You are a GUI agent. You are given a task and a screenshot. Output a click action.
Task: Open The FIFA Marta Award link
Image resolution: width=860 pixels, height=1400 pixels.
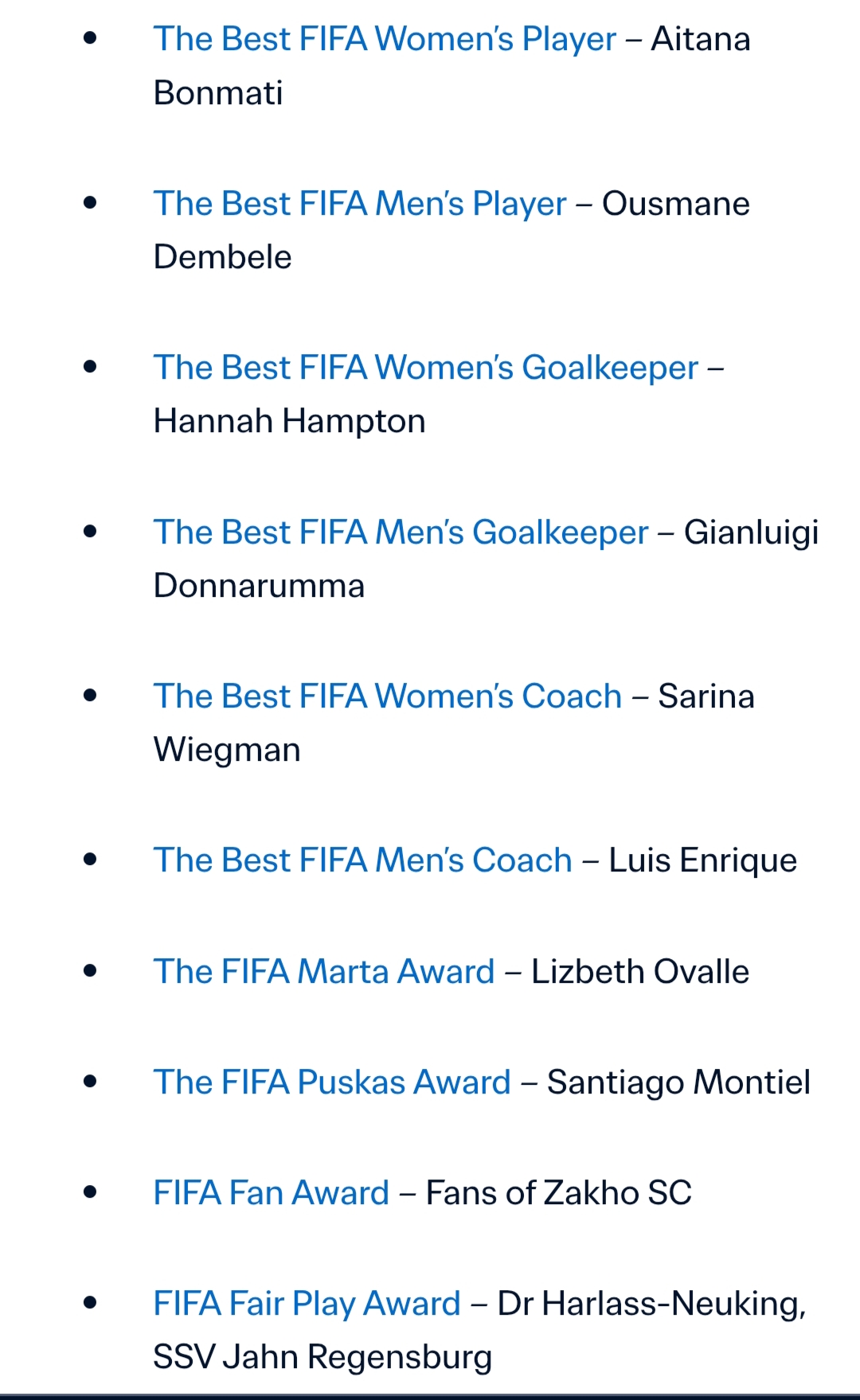pos(324,972)
